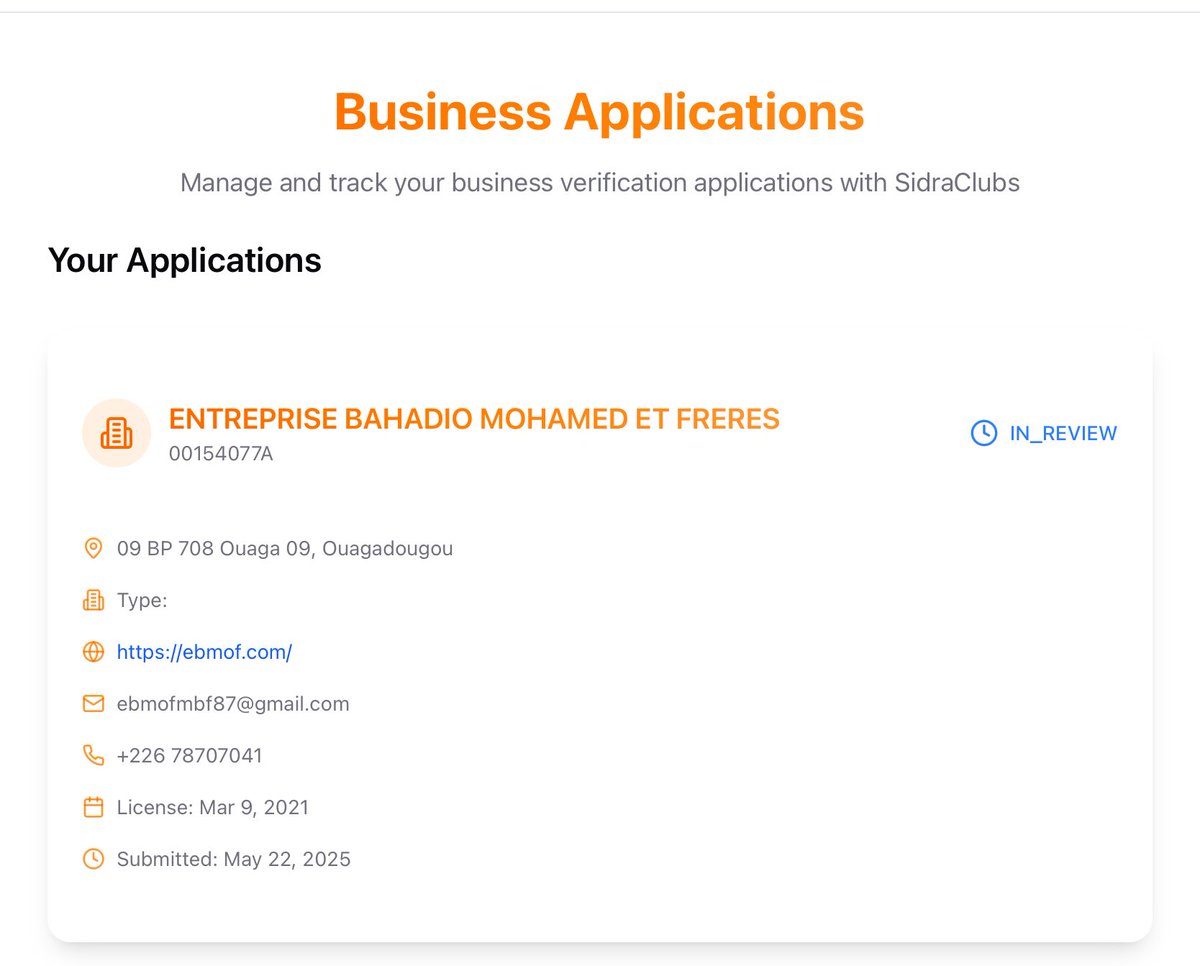
Task: Click the registration number 00154077A
Action: click(221, 454)
